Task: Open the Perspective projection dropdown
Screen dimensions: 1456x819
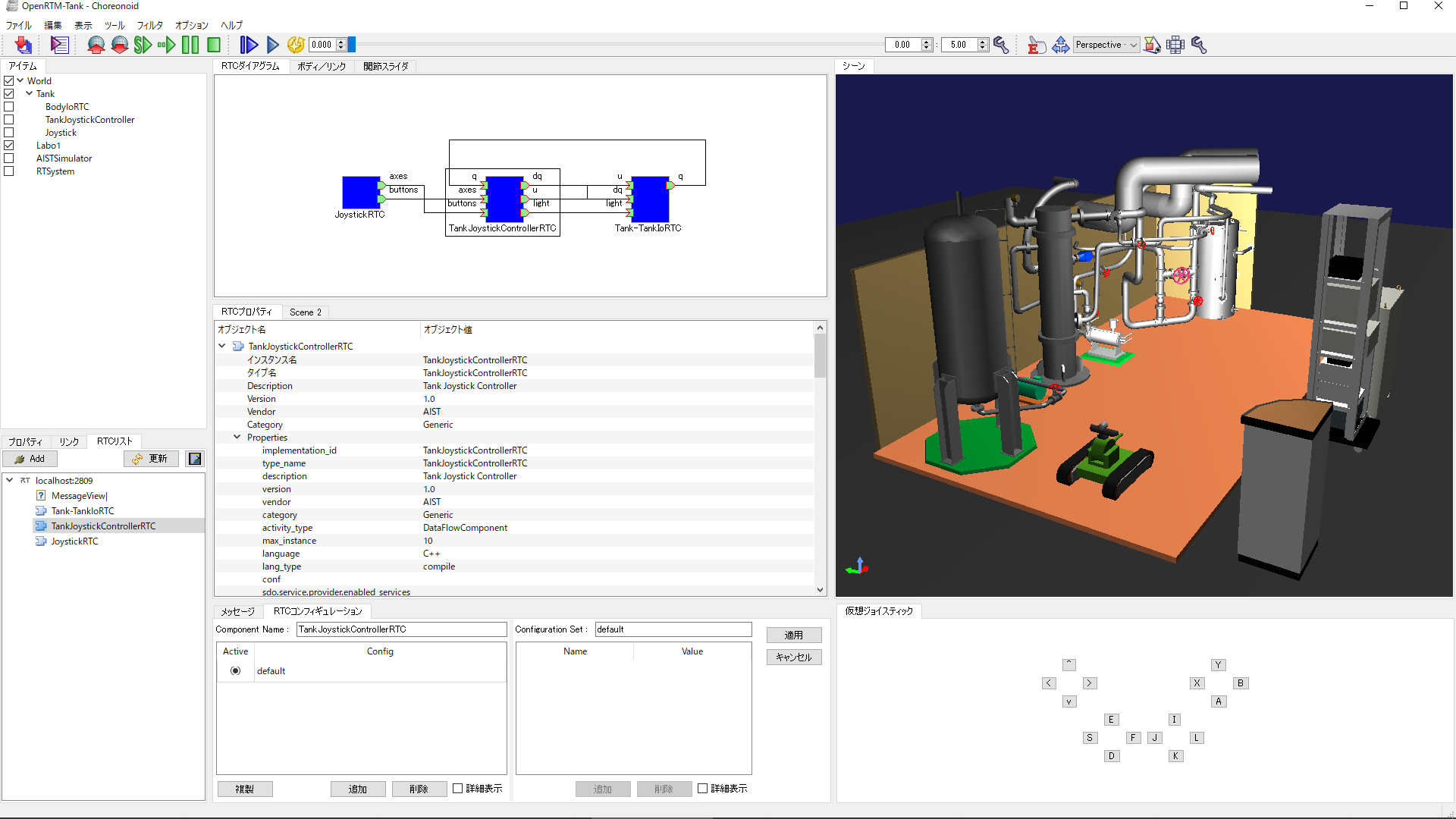Action: coord(1106,45)
